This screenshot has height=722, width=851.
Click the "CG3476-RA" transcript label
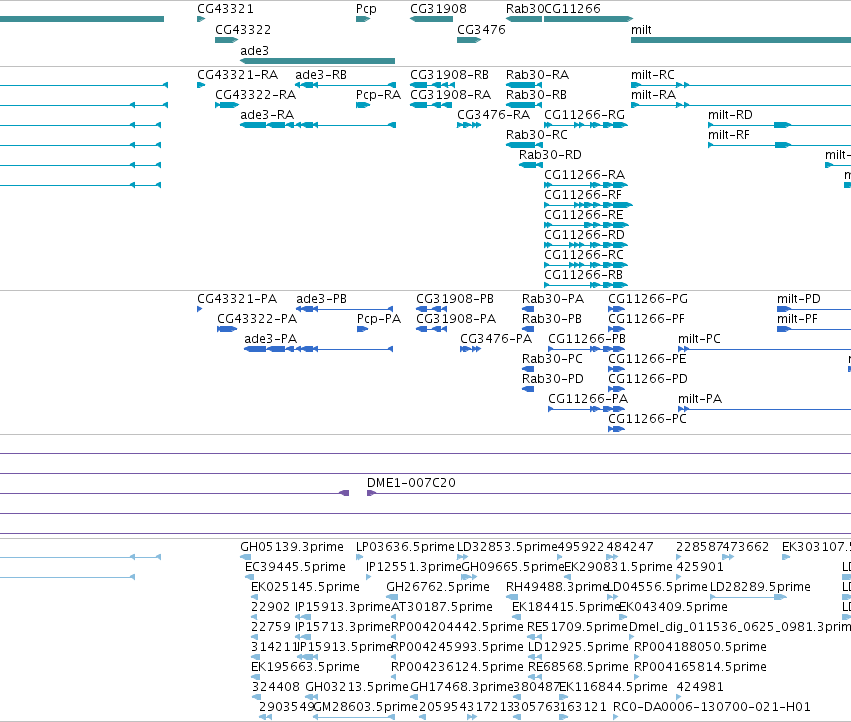pos(493,115)
